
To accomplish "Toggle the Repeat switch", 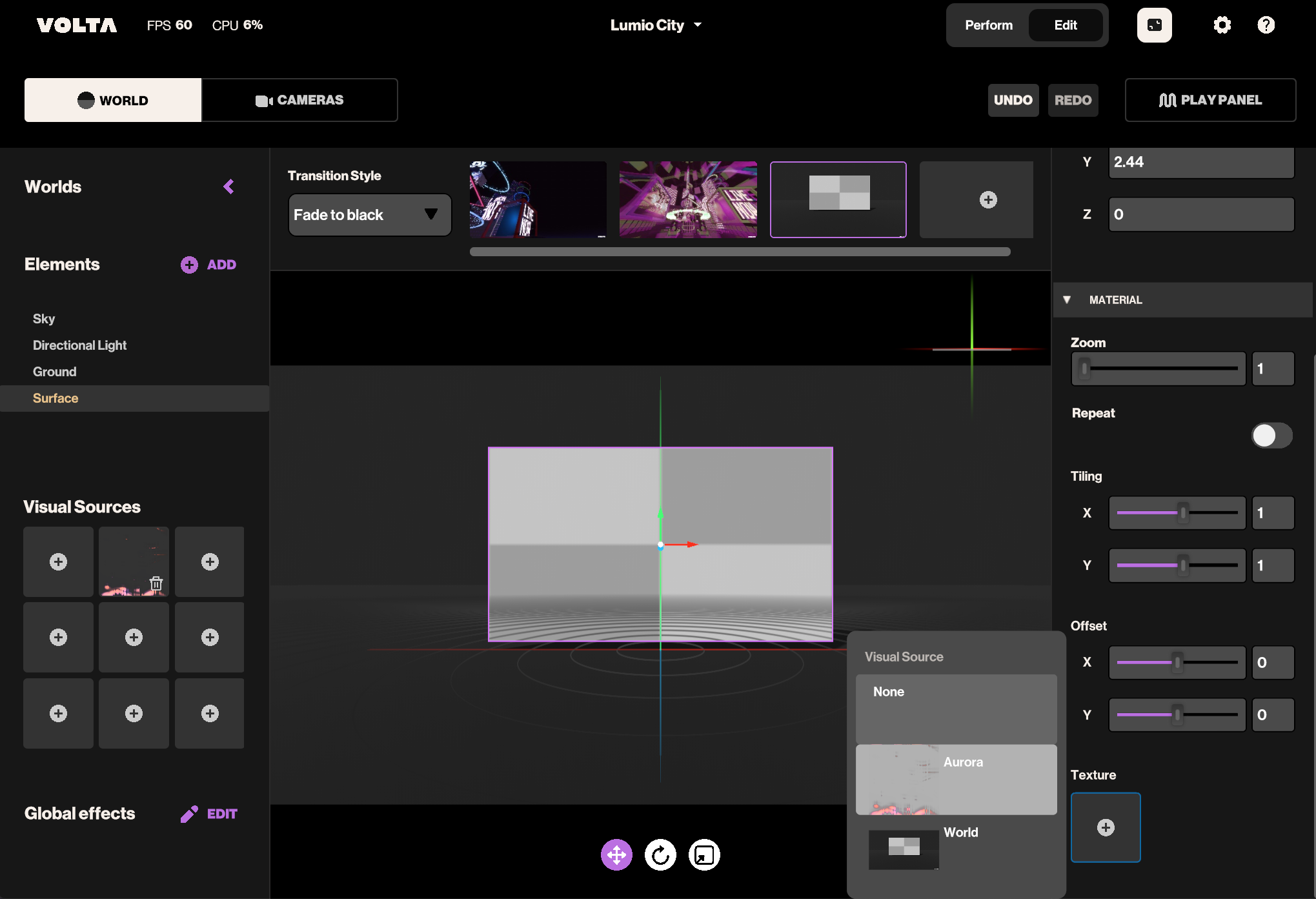I will pos(1271,435).
